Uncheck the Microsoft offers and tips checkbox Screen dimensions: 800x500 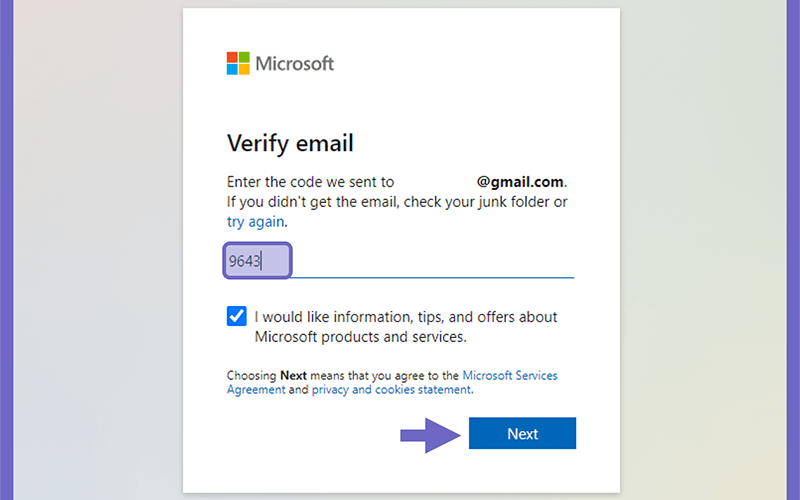237,316
